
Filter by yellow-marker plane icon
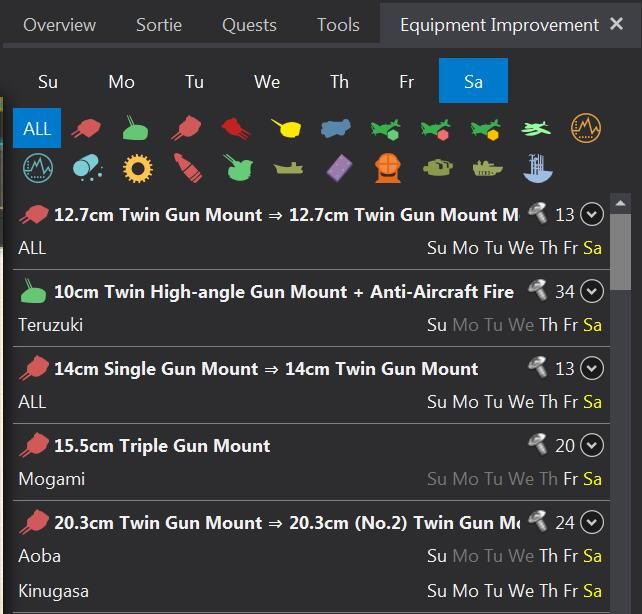click(x=486, y=129)
